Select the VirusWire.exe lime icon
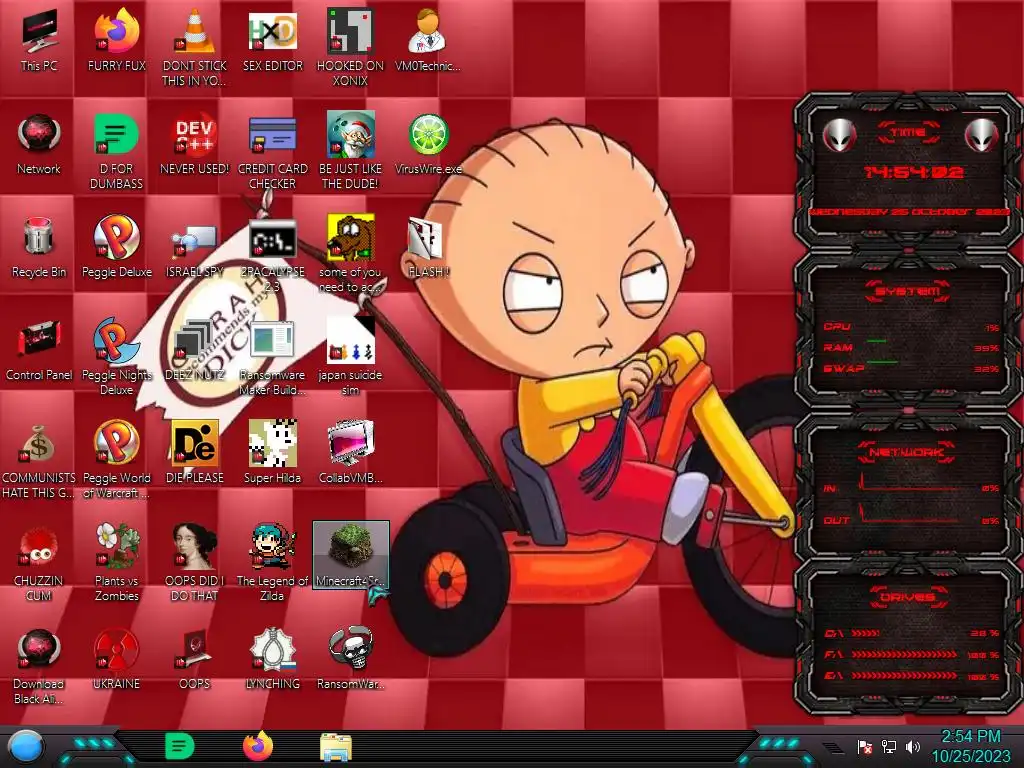The image size is (1024, 768). click(x=428, y=144)
